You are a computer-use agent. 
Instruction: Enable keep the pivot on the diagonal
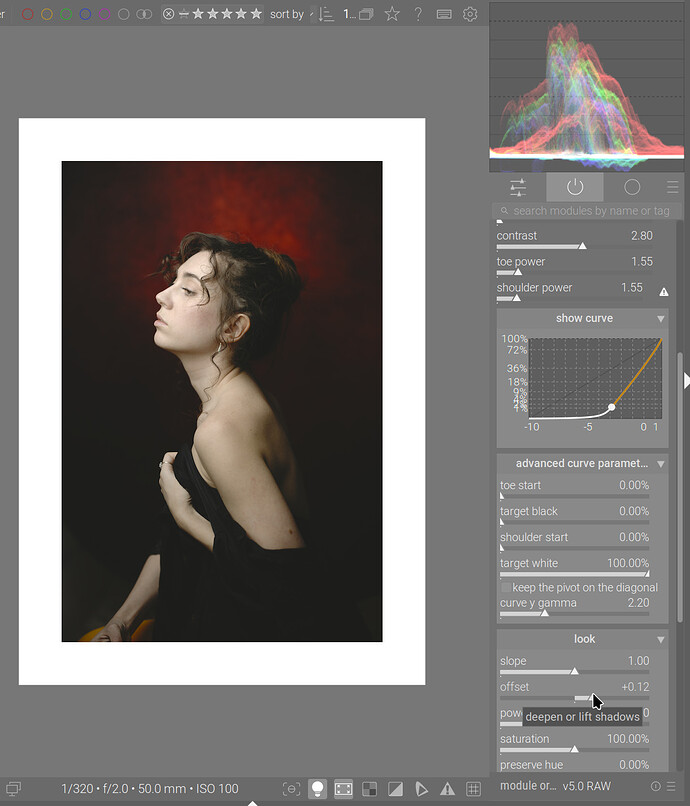click(506, 588)
